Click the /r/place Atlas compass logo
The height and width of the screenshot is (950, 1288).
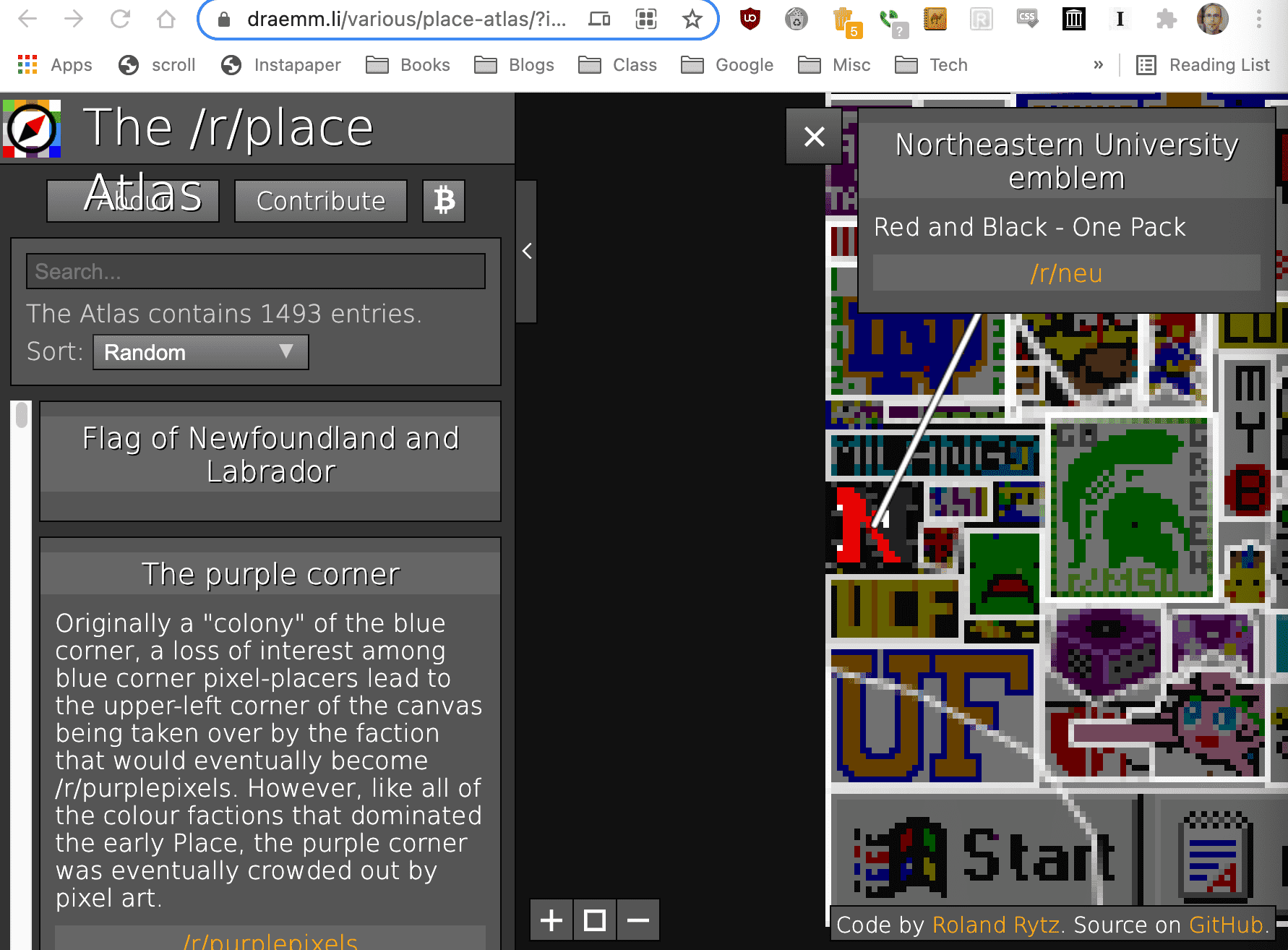click(x=31, y=132)
